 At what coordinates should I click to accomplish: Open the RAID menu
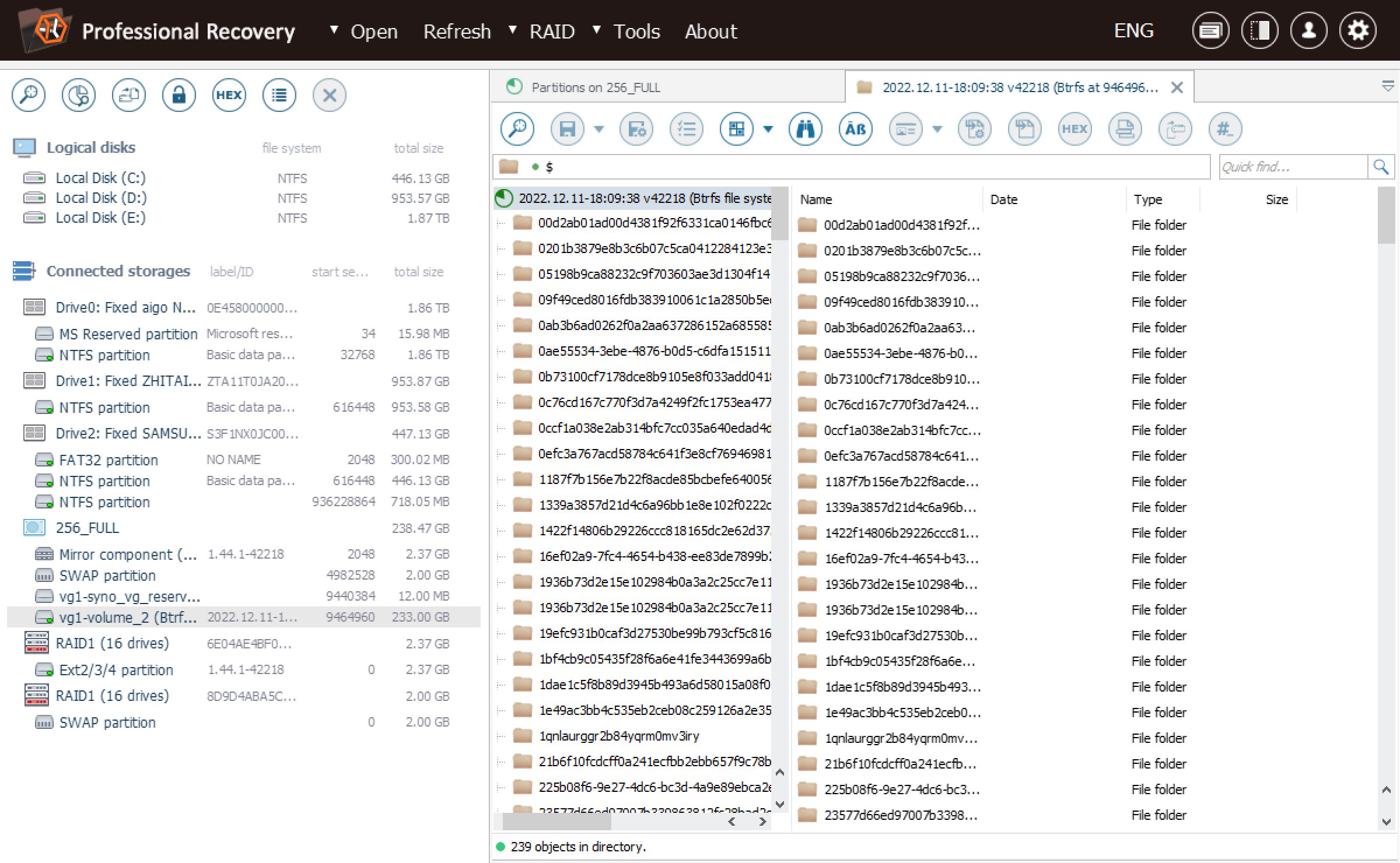(x=552, y=31)
